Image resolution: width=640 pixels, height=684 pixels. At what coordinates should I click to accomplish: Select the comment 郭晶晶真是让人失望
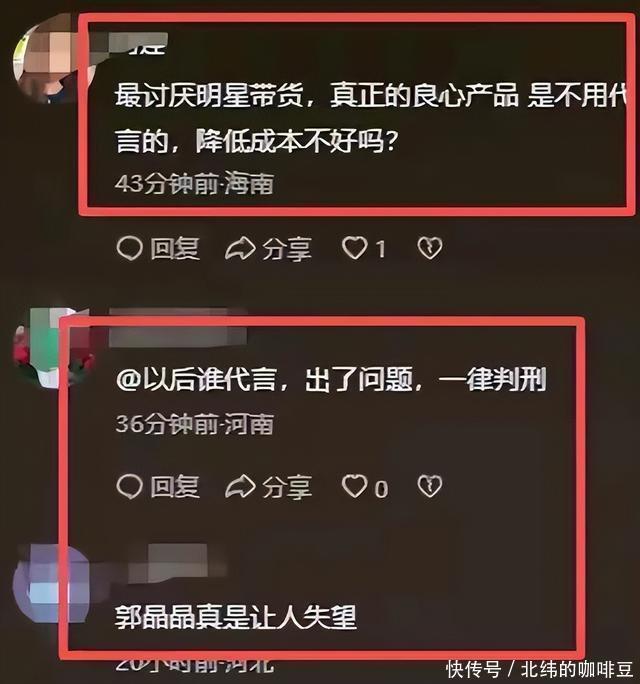[x=236, y=617]
